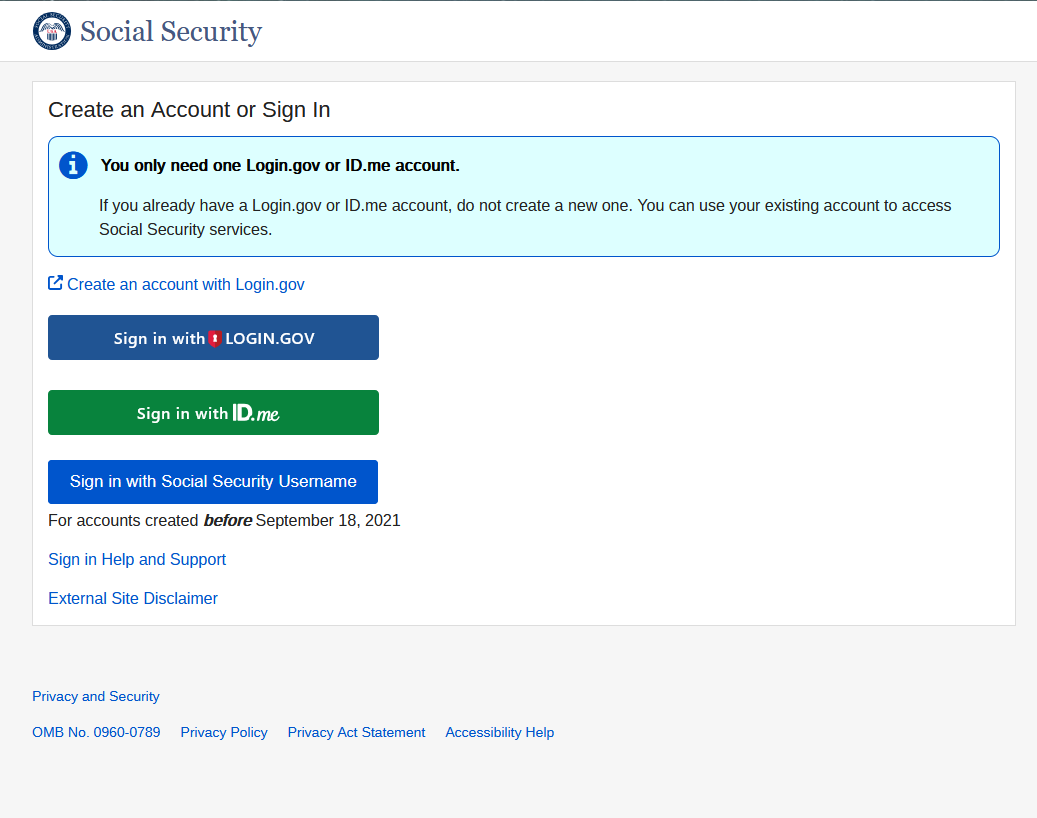
Task: Click the notice paragraph starting 'If you already have a Login.gov'
Action: (x=525, y=218)
